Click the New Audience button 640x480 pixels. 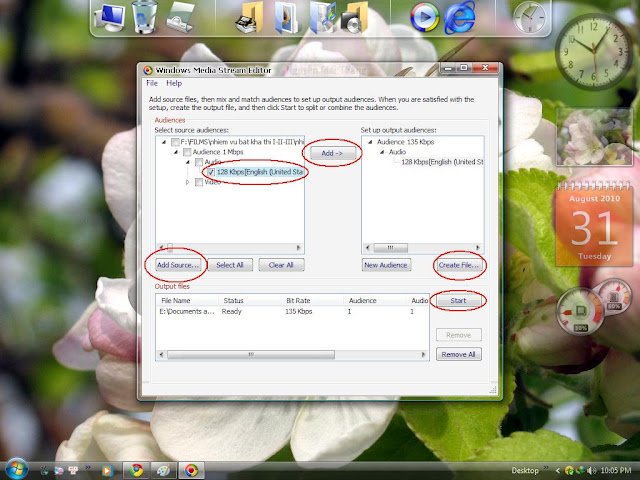click(386, 265)
